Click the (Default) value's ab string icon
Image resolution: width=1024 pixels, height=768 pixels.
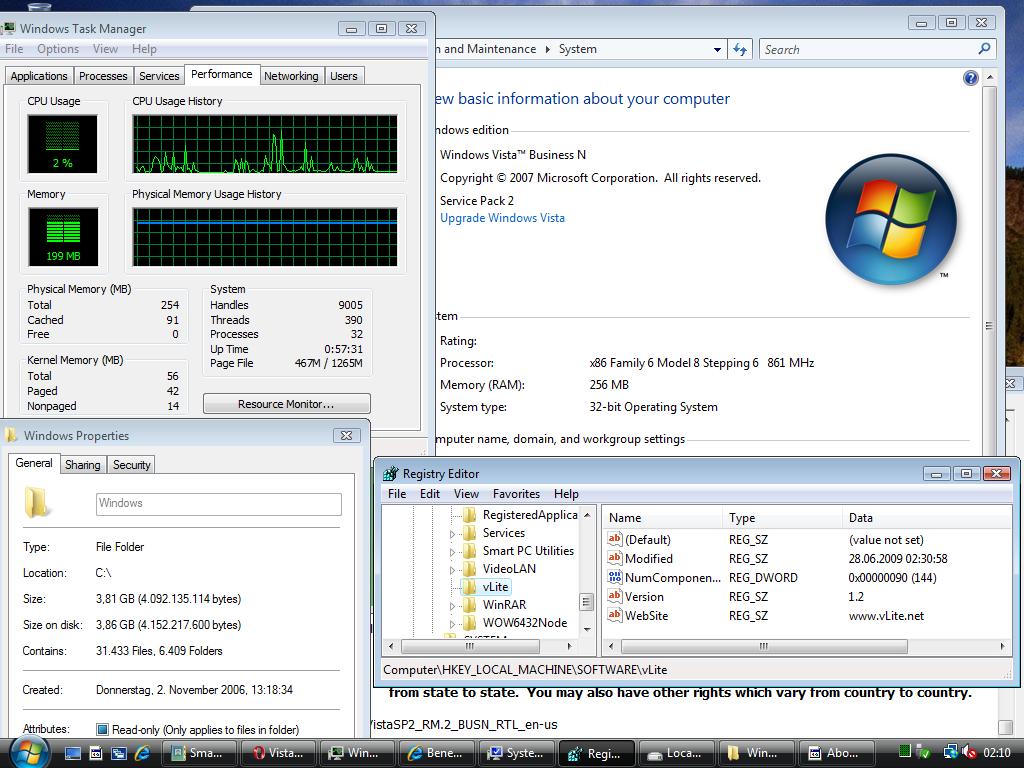pyautogui.click(x=615, y=539)
